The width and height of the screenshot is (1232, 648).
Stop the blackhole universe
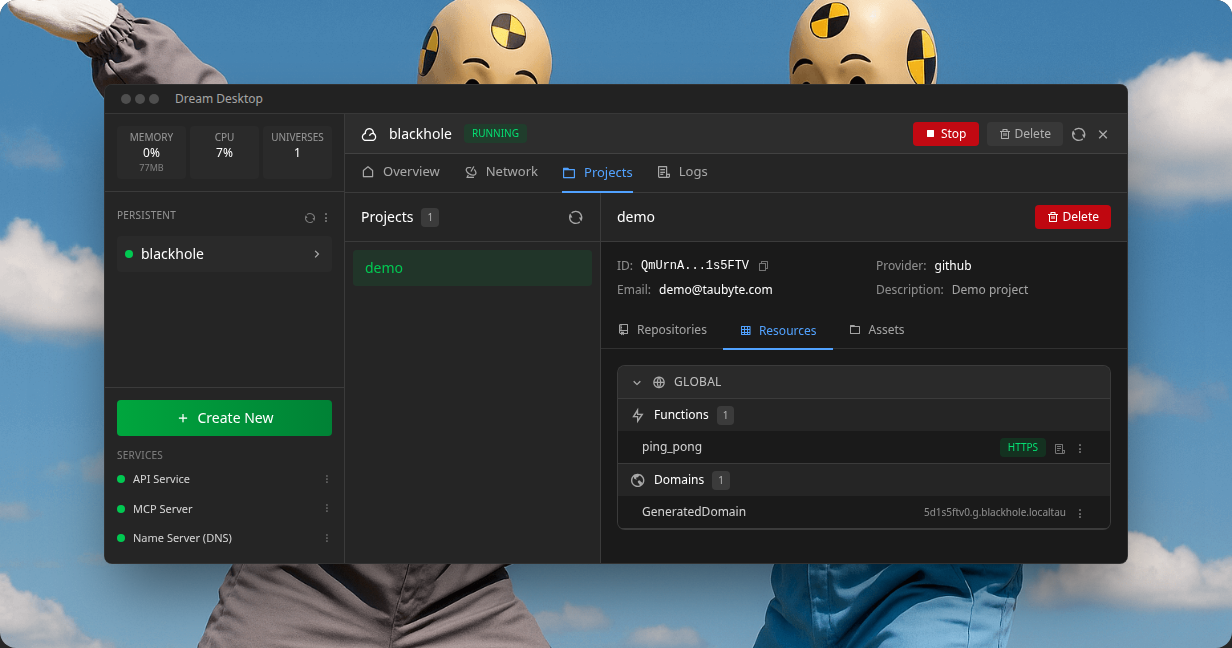pyautogui.click(x=945, y=133)
